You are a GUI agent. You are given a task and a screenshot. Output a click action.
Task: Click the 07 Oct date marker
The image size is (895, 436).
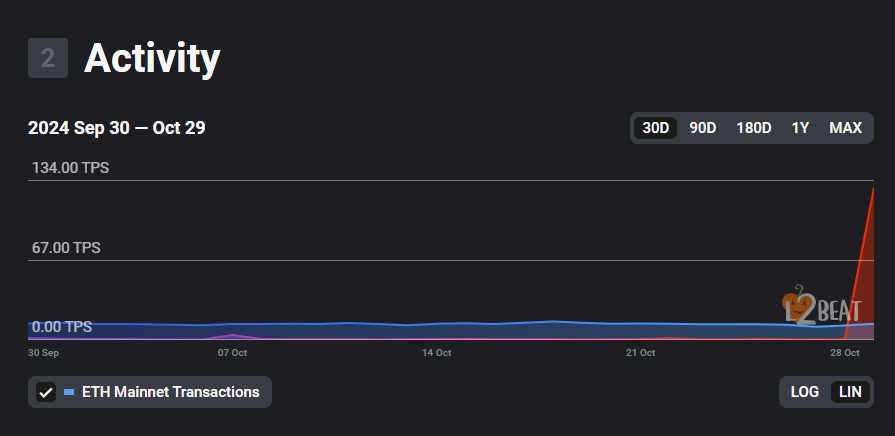point(232,353)
